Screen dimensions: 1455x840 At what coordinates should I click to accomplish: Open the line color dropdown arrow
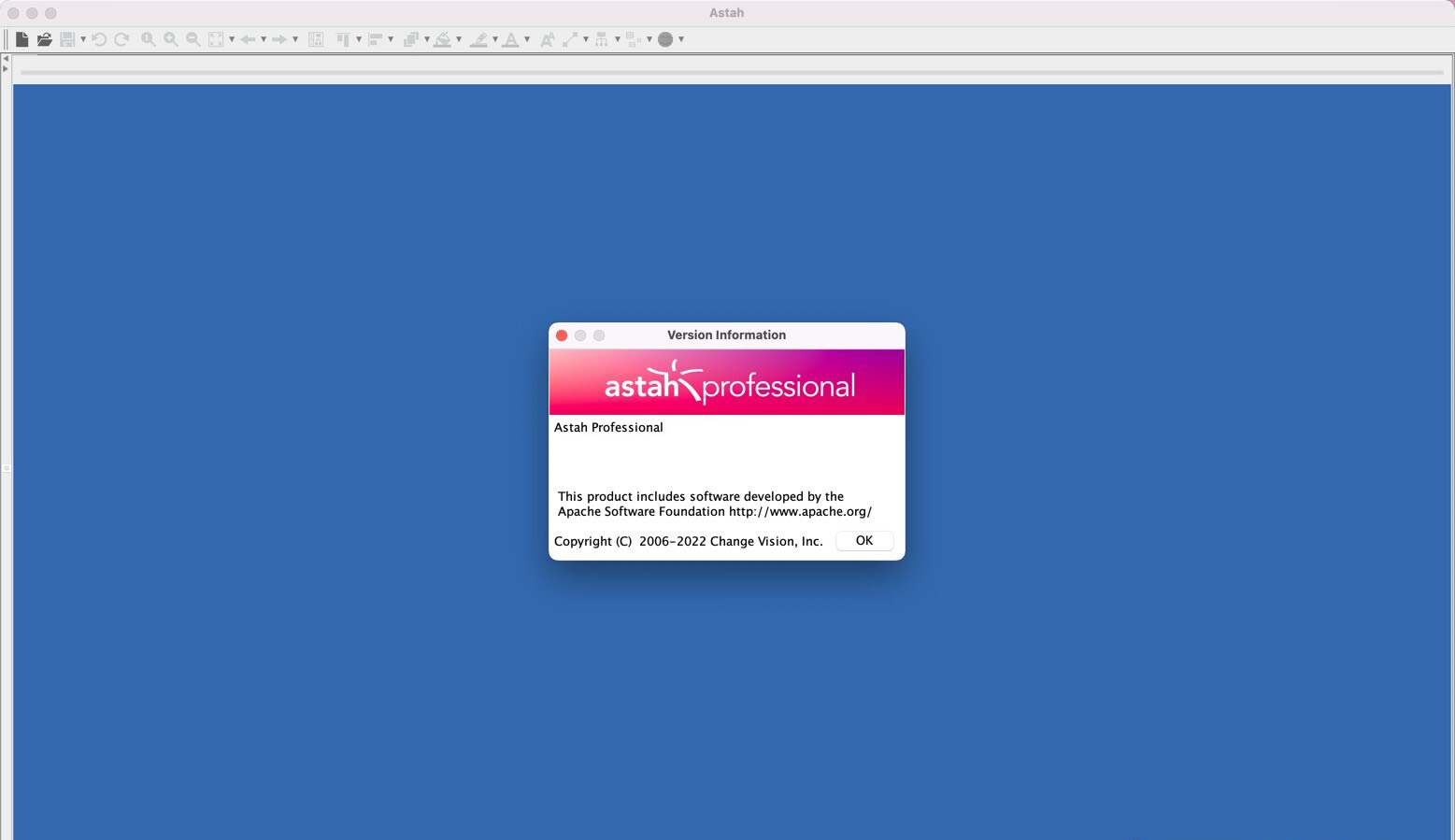[x=495, y=39]
